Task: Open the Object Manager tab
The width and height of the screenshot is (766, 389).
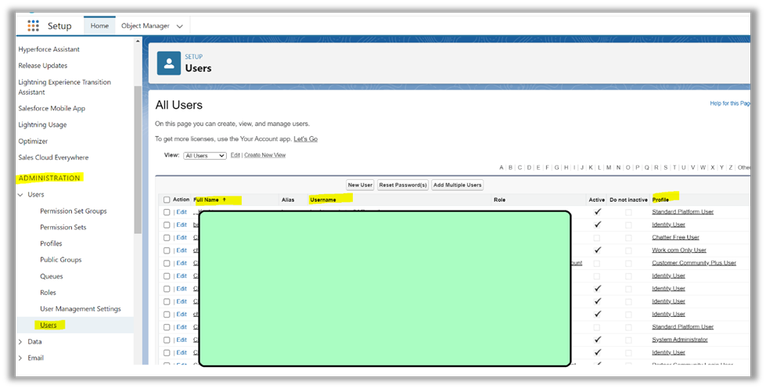Action: [145, 26]
